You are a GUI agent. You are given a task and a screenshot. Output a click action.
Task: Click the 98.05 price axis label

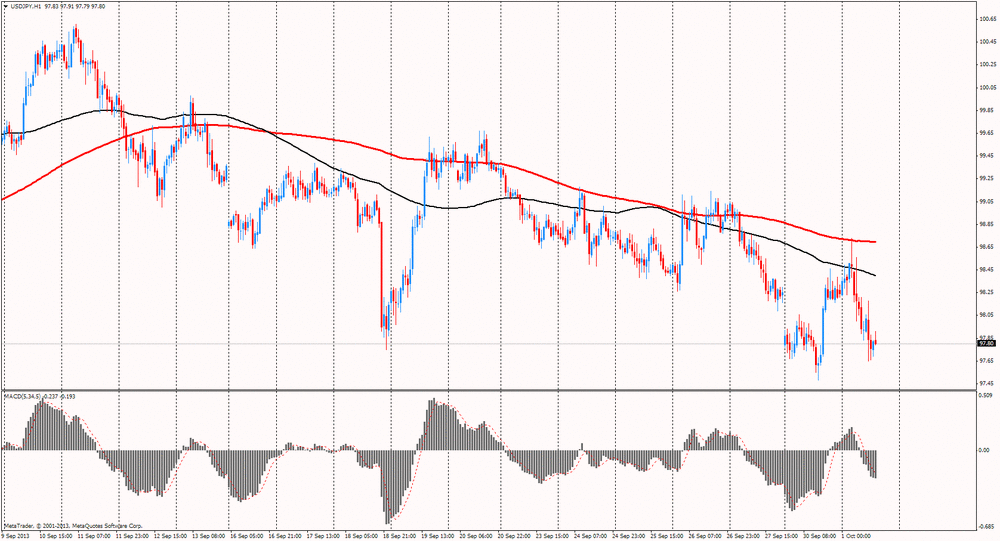(987, 315)
